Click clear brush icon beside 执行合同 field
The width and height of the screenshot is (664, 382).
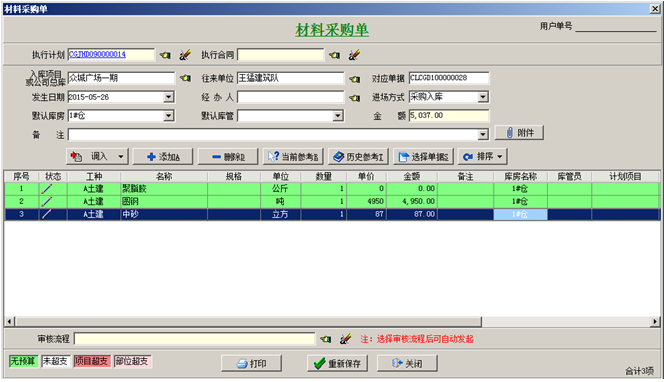pos(354,55)
